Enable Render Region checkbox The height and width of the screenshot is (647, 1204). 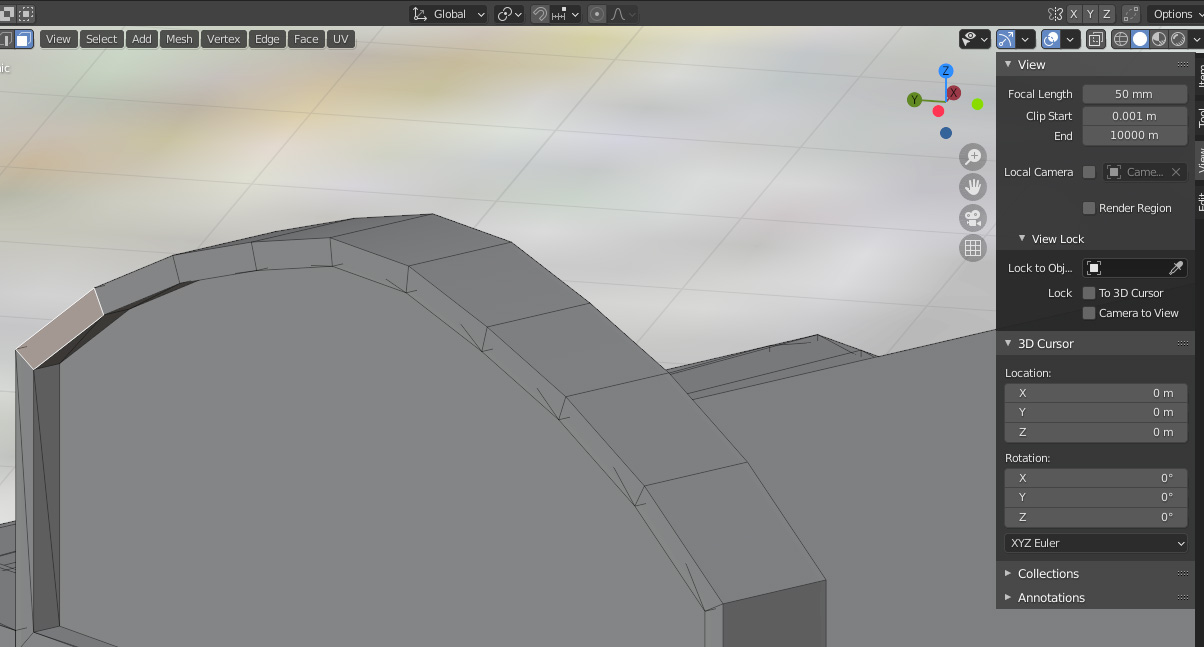[1089, 208]
